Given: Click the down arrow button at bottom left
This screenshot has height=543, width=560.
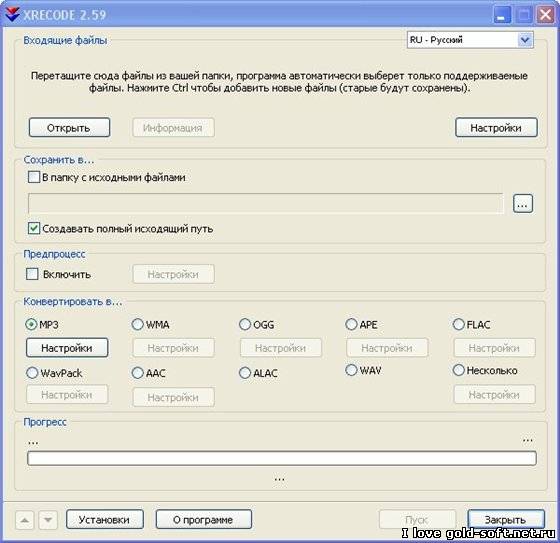Looking at the screenshot, I should coord(48,520).
